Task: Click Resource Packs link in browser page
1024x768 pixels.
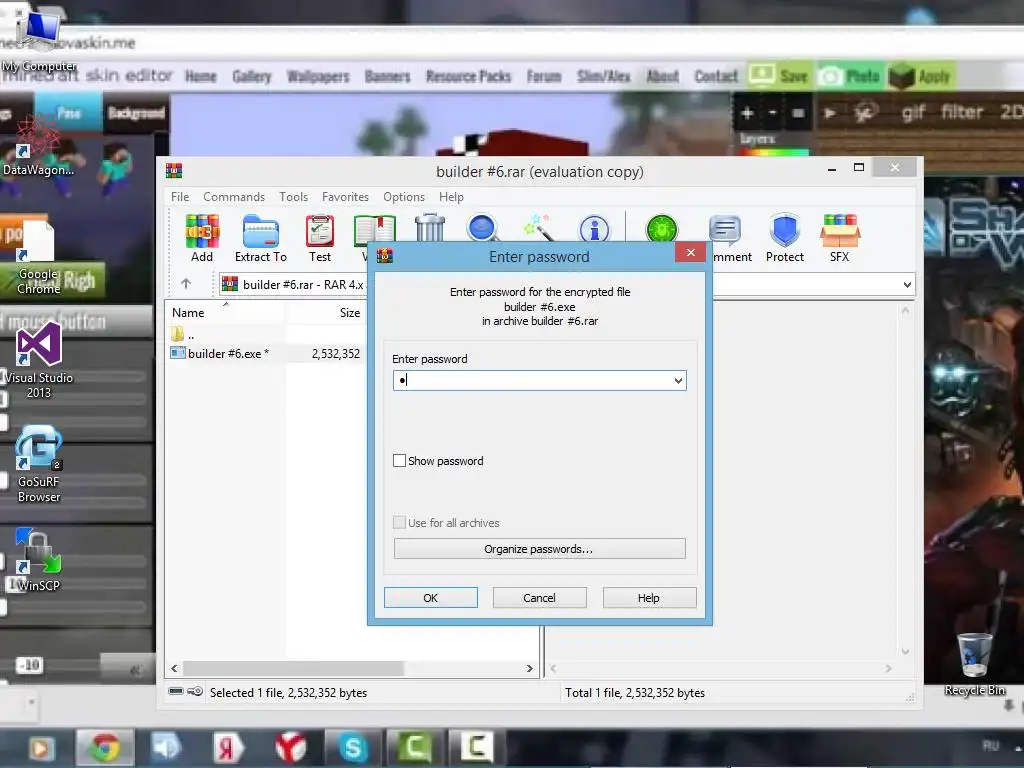Action: 468,76
